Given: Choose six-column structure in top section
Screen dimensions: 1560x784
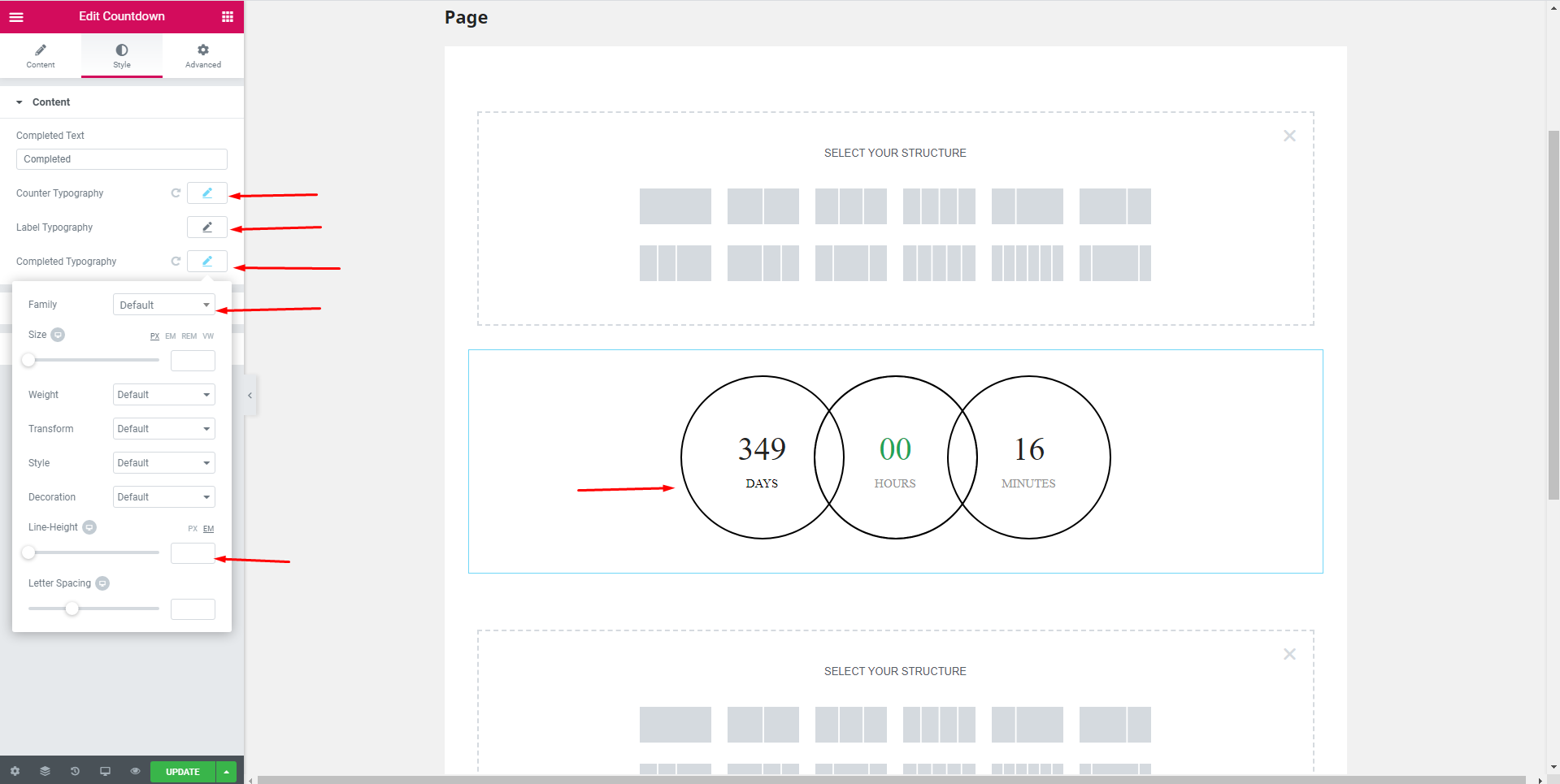Looking at the screenshot, I should click(x=1028, y=263).
